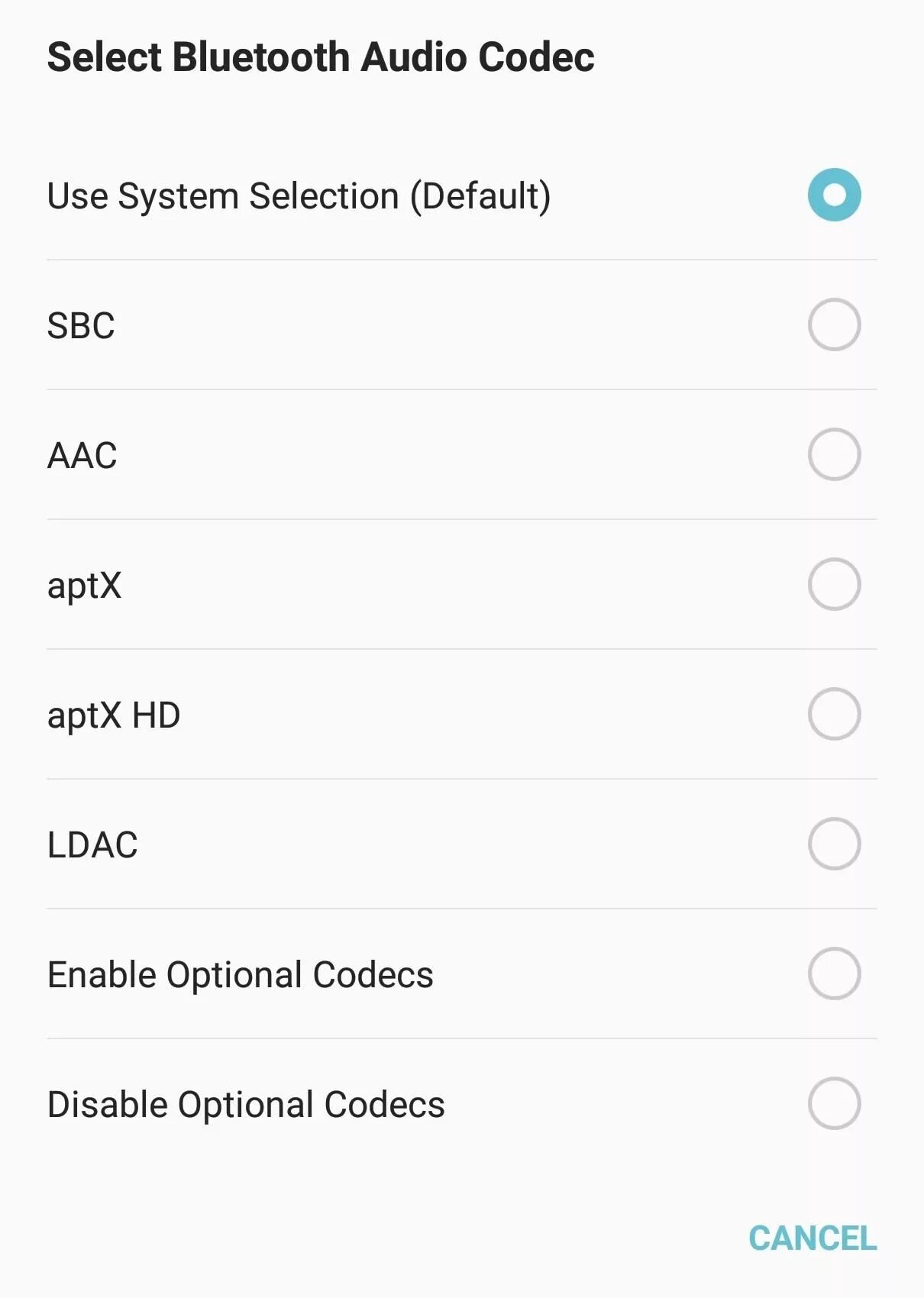This screenshot has height=1298, width=924.
Task: Choose the aptX radio button
Action: [x=834, y=584]
